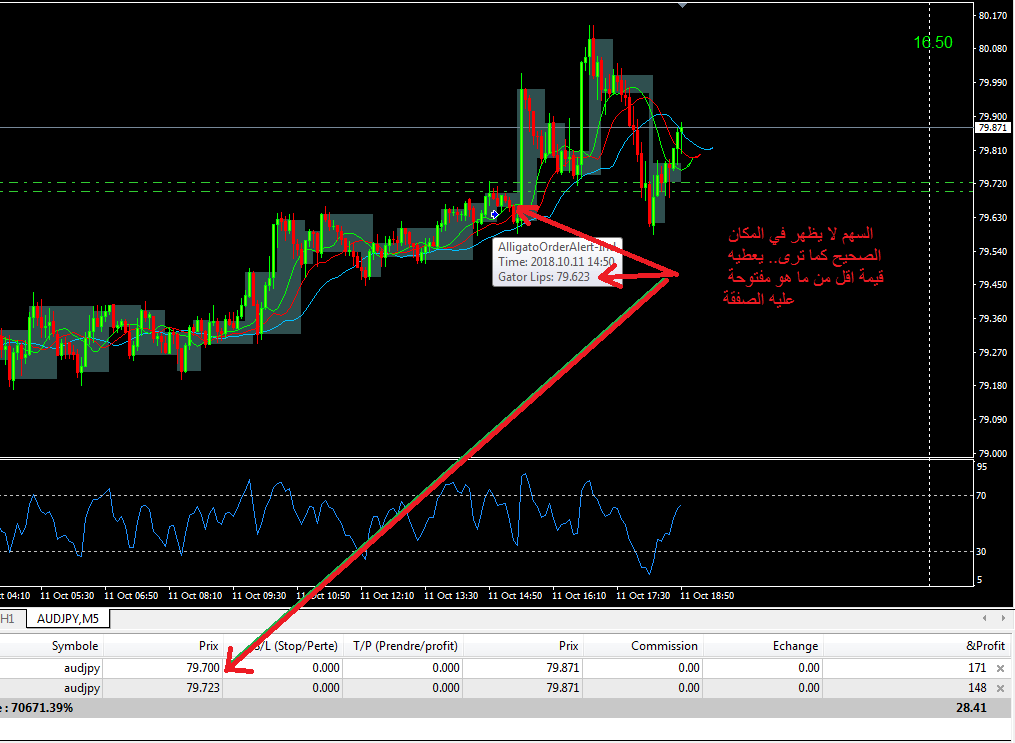Screen dimensions: 1015x743
Task: Sort orders by Symbole column
Action: tap(74, 646)
